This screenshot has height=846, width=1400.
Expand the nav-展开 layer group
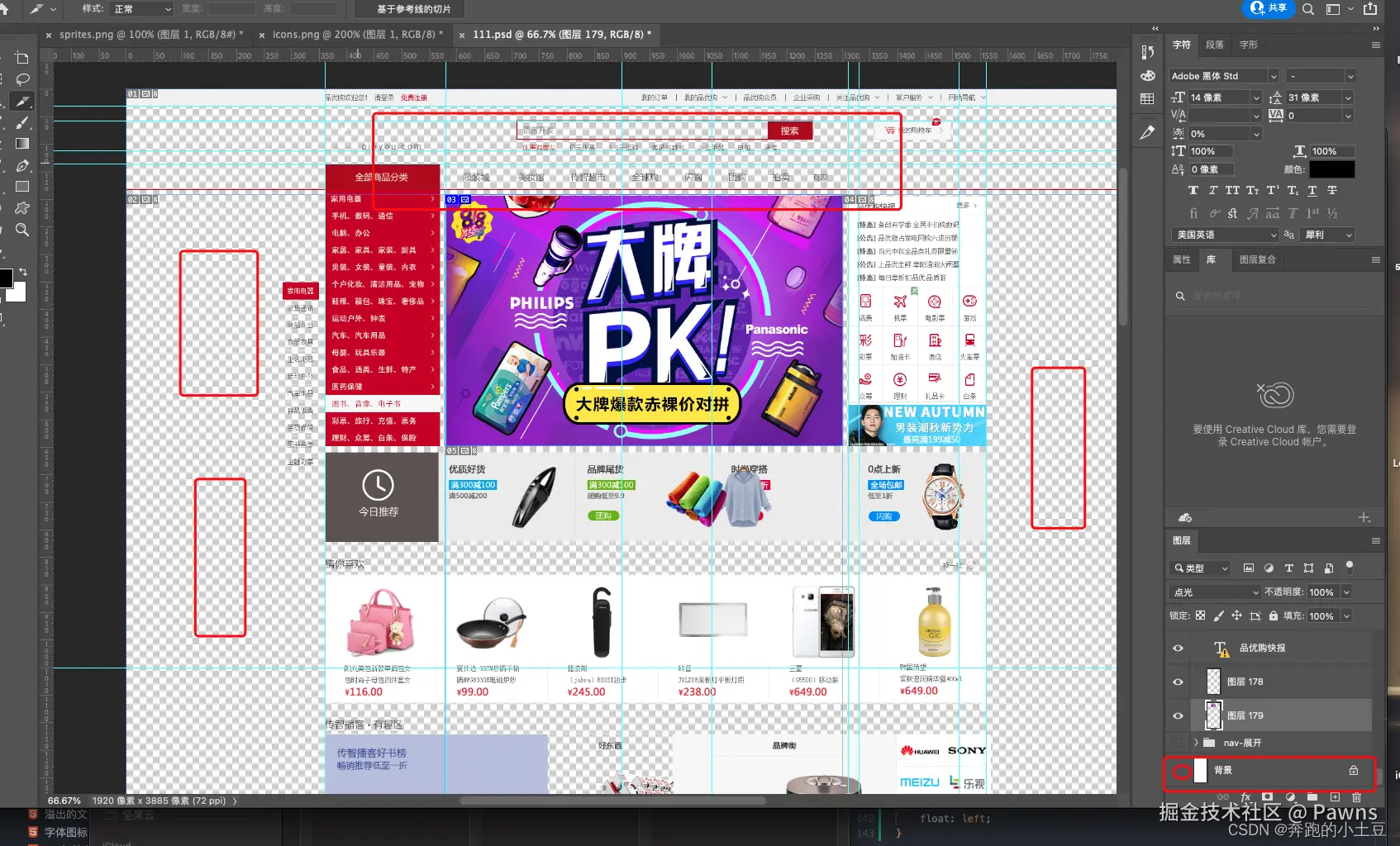[1195, 743]
